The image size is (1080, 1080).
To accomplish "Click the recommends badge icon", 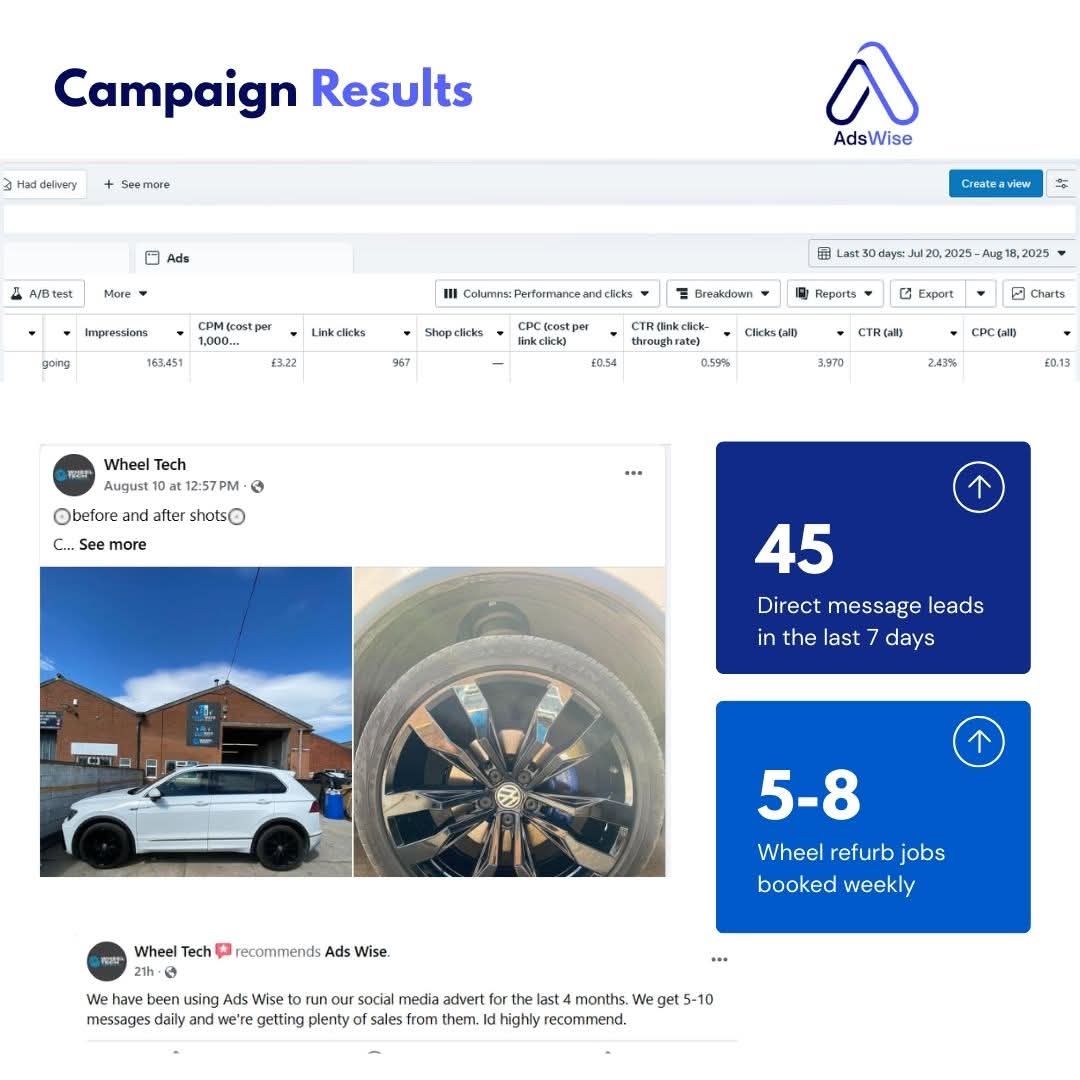I will click(223, 951).
